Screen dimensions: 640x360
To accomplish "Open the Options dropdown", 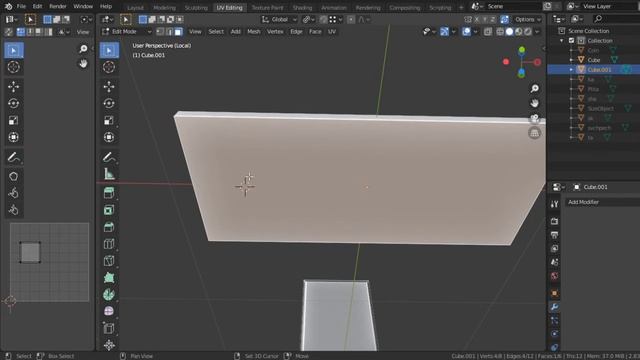I will coord(527,19).
